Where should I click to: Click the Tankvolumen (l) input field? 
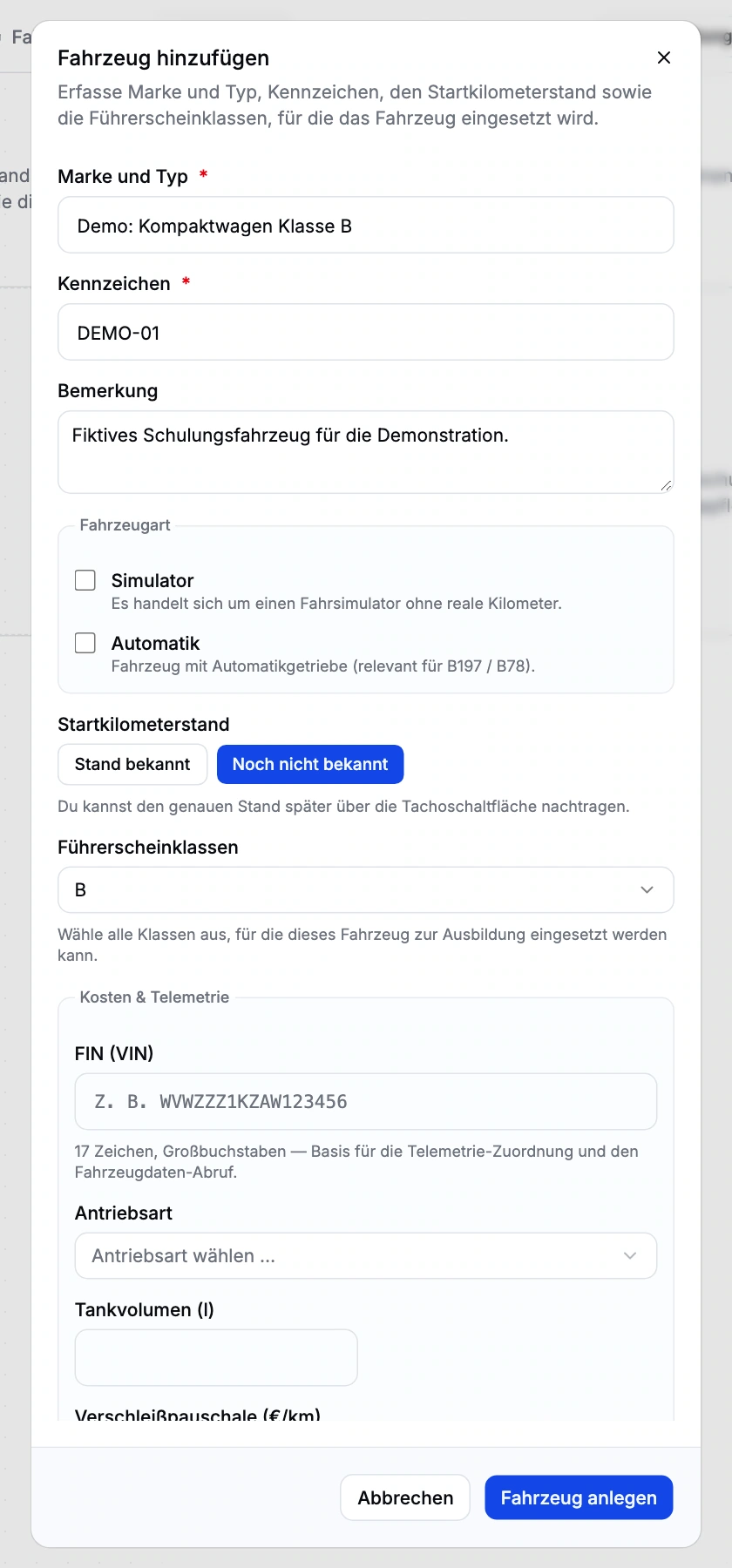pyautogui.click(x=216, y=1357)
